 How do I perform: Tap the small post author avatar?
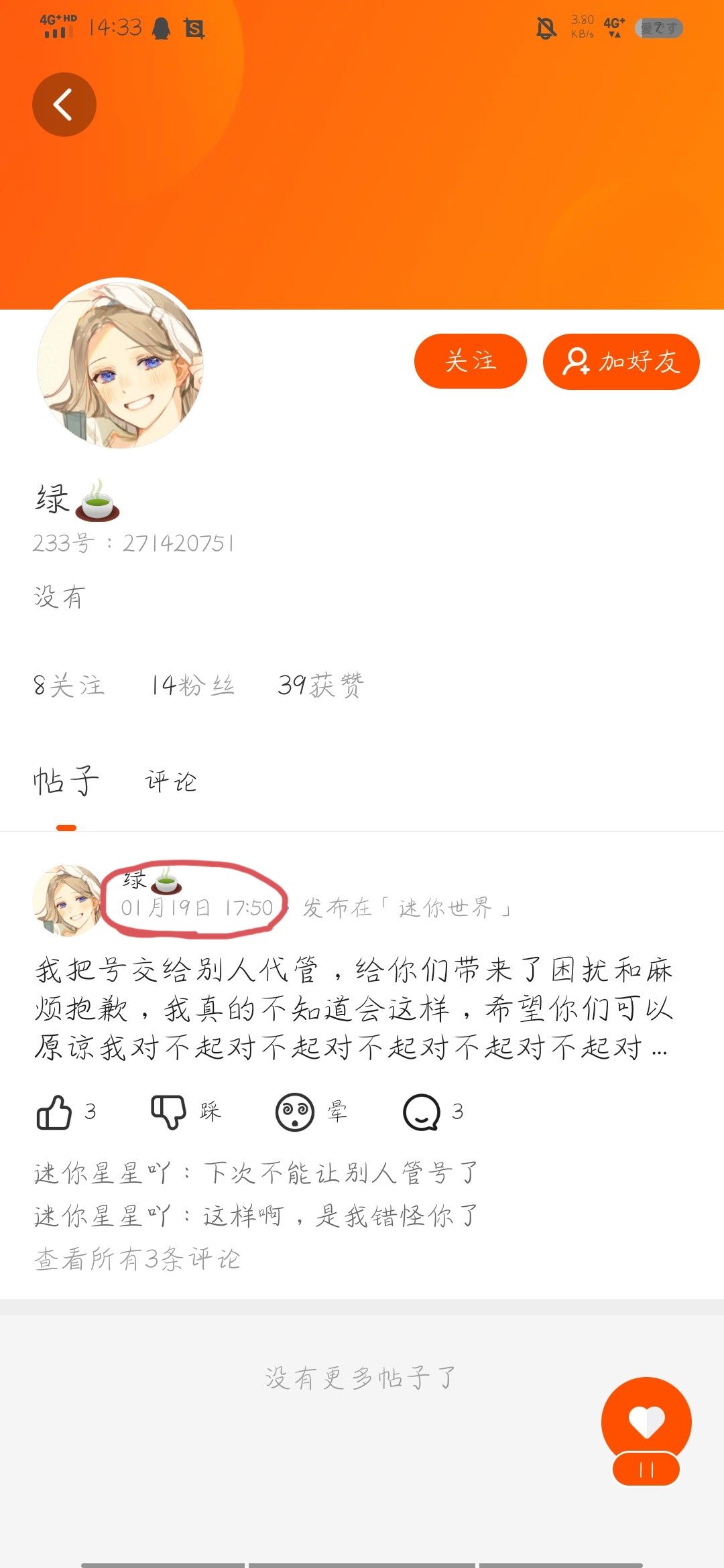(x=68, y=900)
